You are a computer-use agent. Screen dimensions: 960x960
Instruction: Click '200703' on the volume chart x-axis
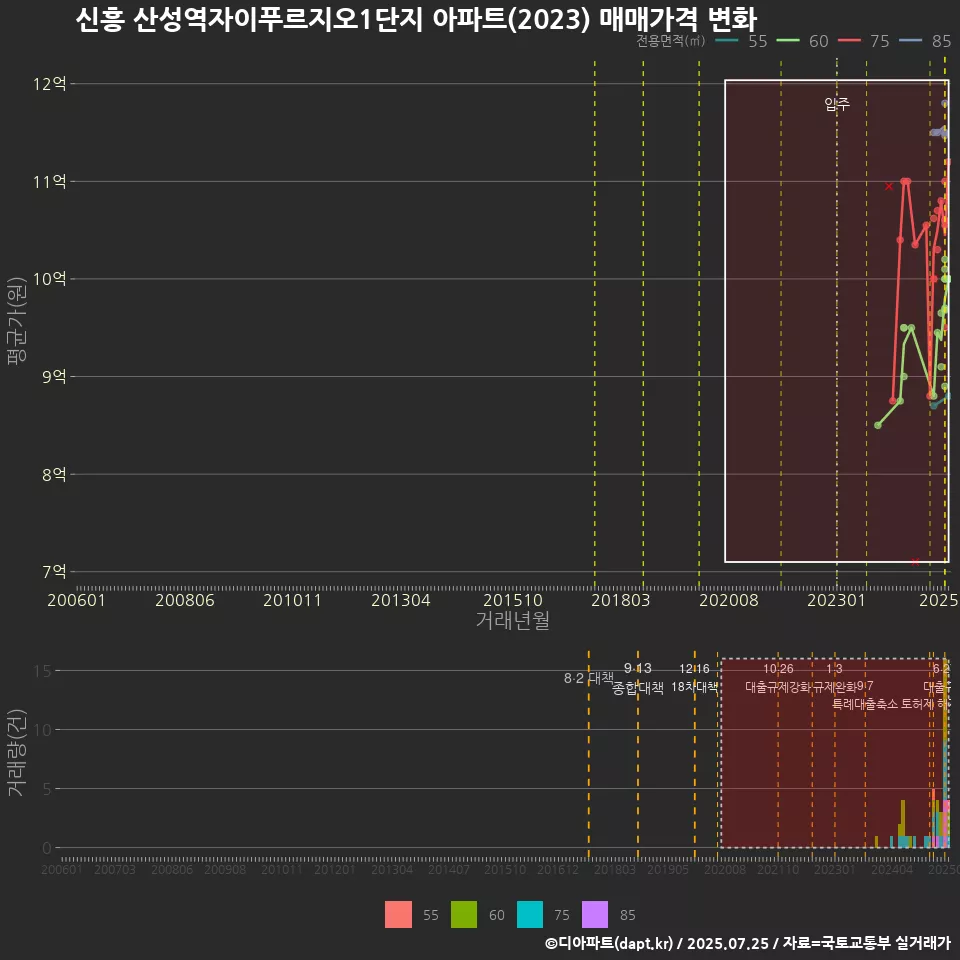tap(114, 869)
